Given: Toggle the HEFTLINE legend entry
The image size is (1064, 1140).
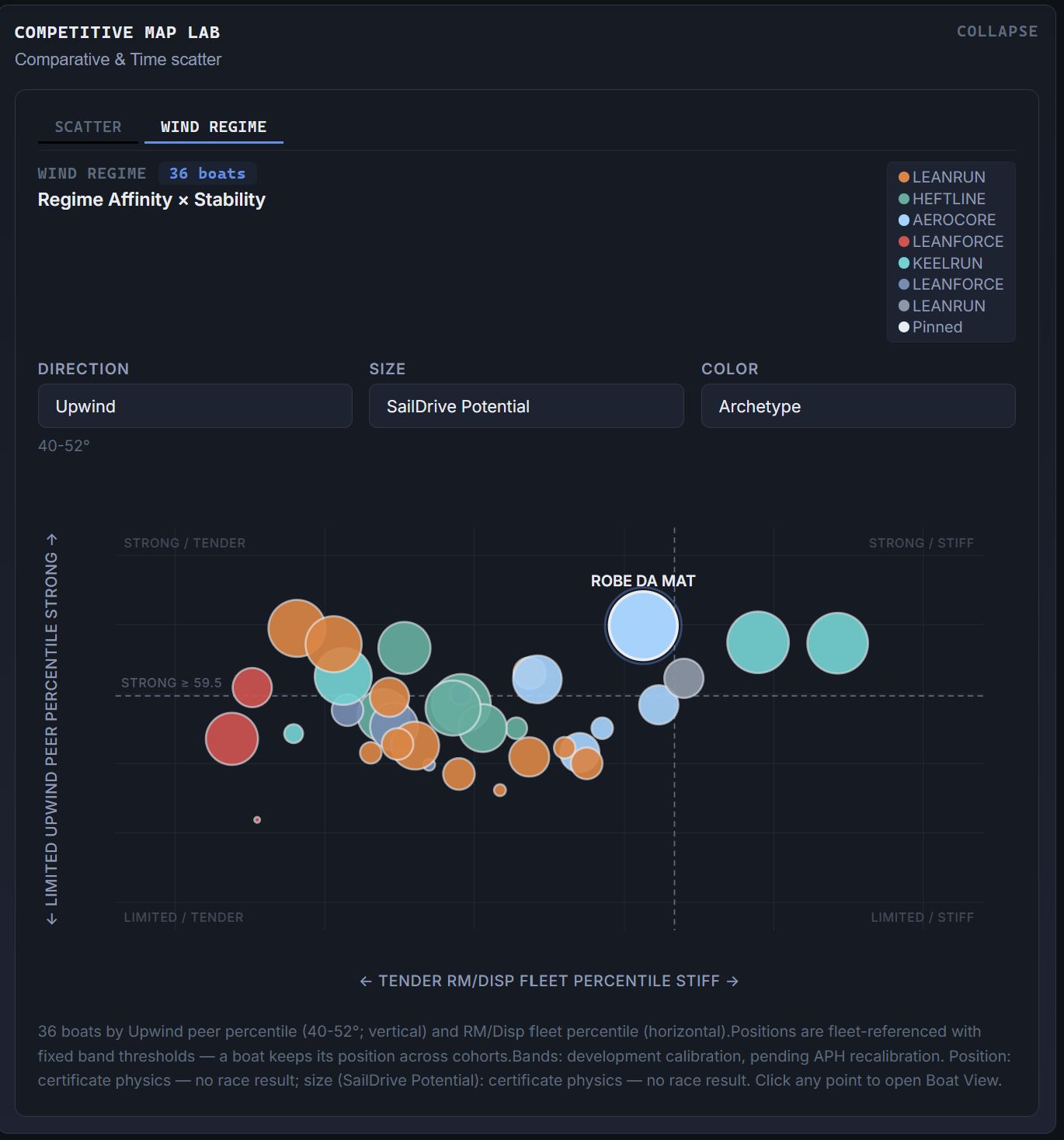Looking at the screenshot, I should tap(941, 199).
